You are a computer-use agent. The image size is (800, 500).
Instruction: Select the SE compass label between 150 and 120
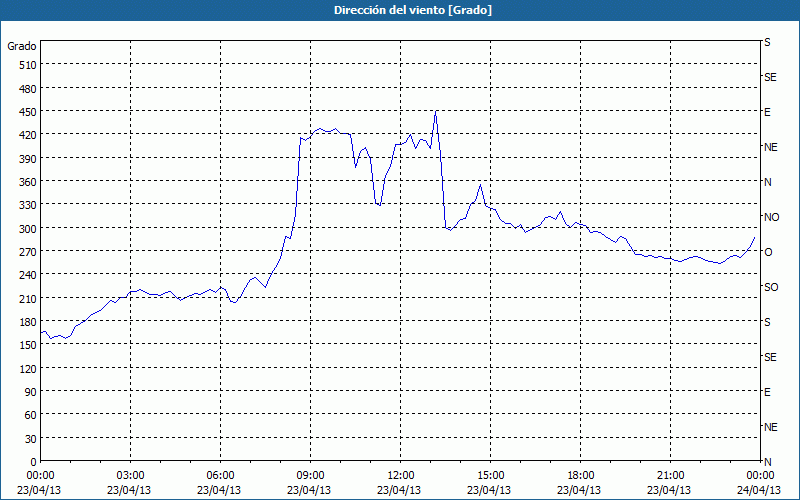tap(770, 357)
